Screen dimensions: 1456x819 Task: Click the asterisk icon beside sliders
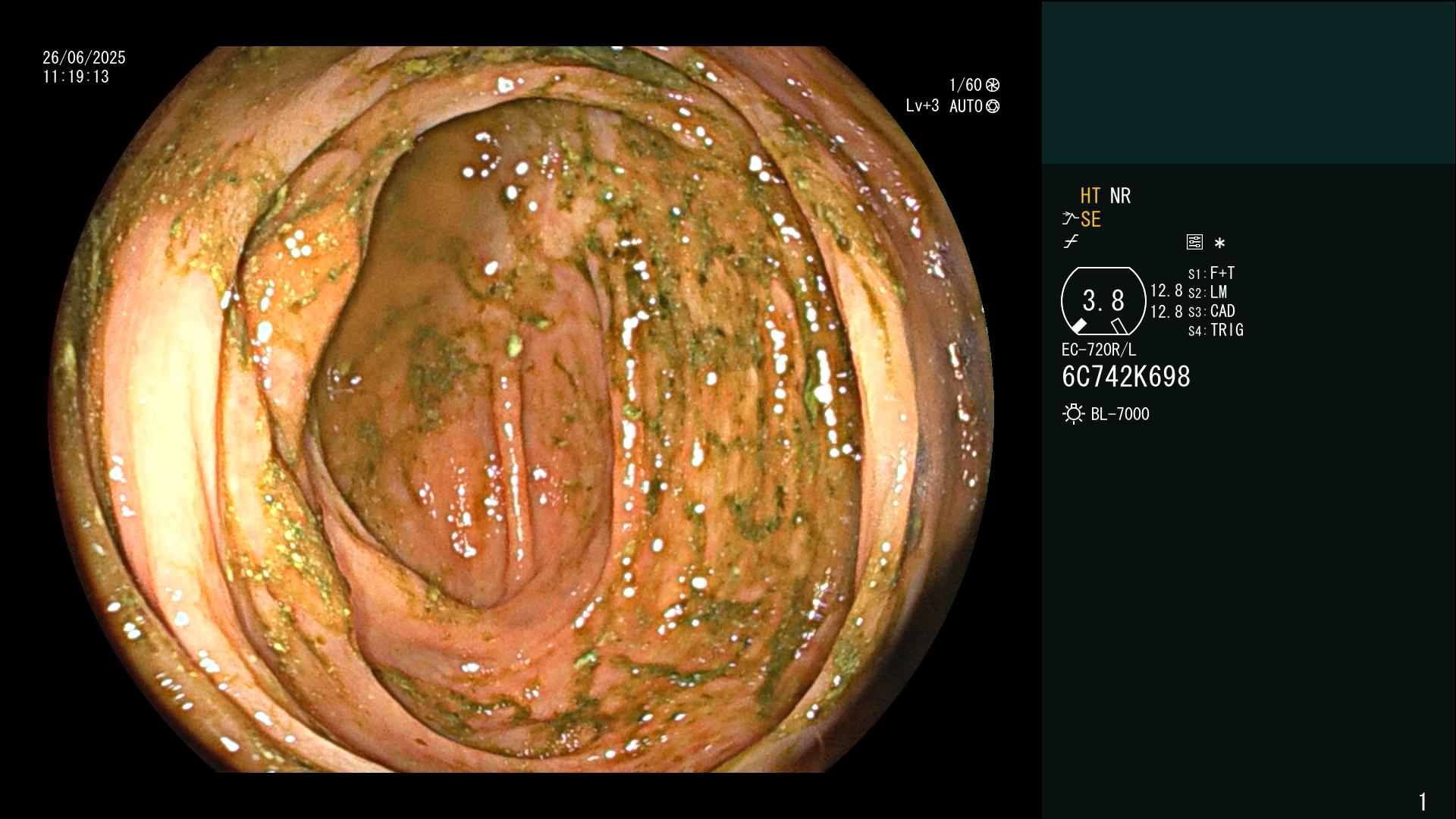pos(1219,243)
